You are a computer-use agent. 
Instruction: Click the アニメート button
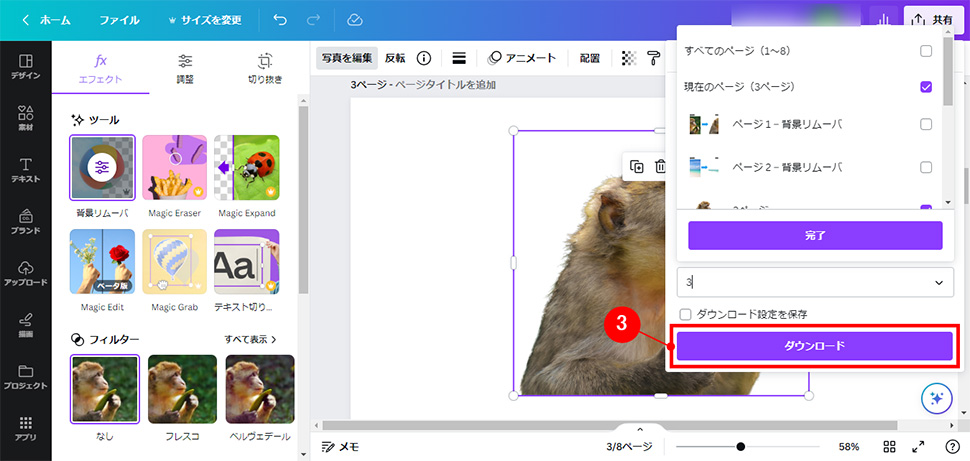click(x=522, y=58)
